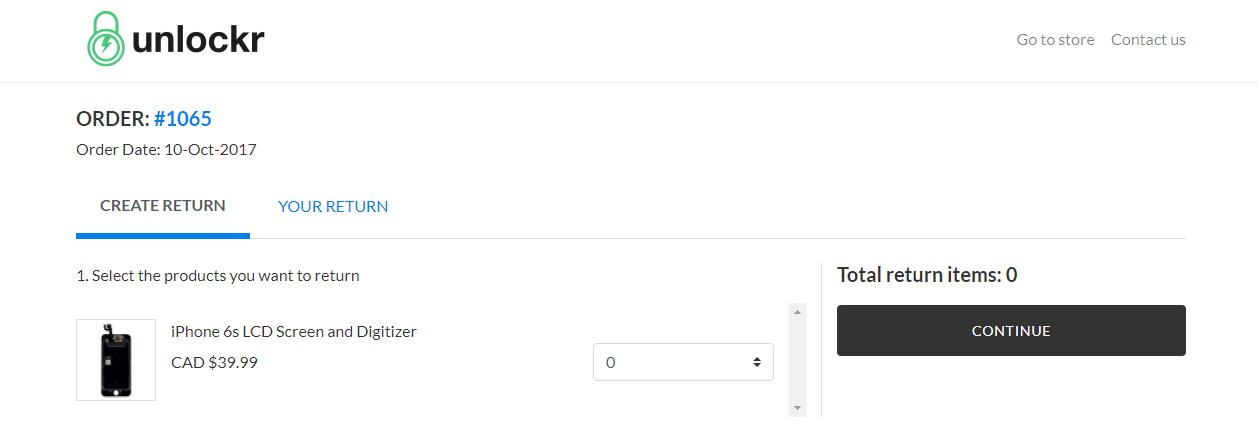Image resolution: width=1258 pixels, height=441 pixels.
Task: Click the product list scroll down arrow
Action: coord(797,408)
